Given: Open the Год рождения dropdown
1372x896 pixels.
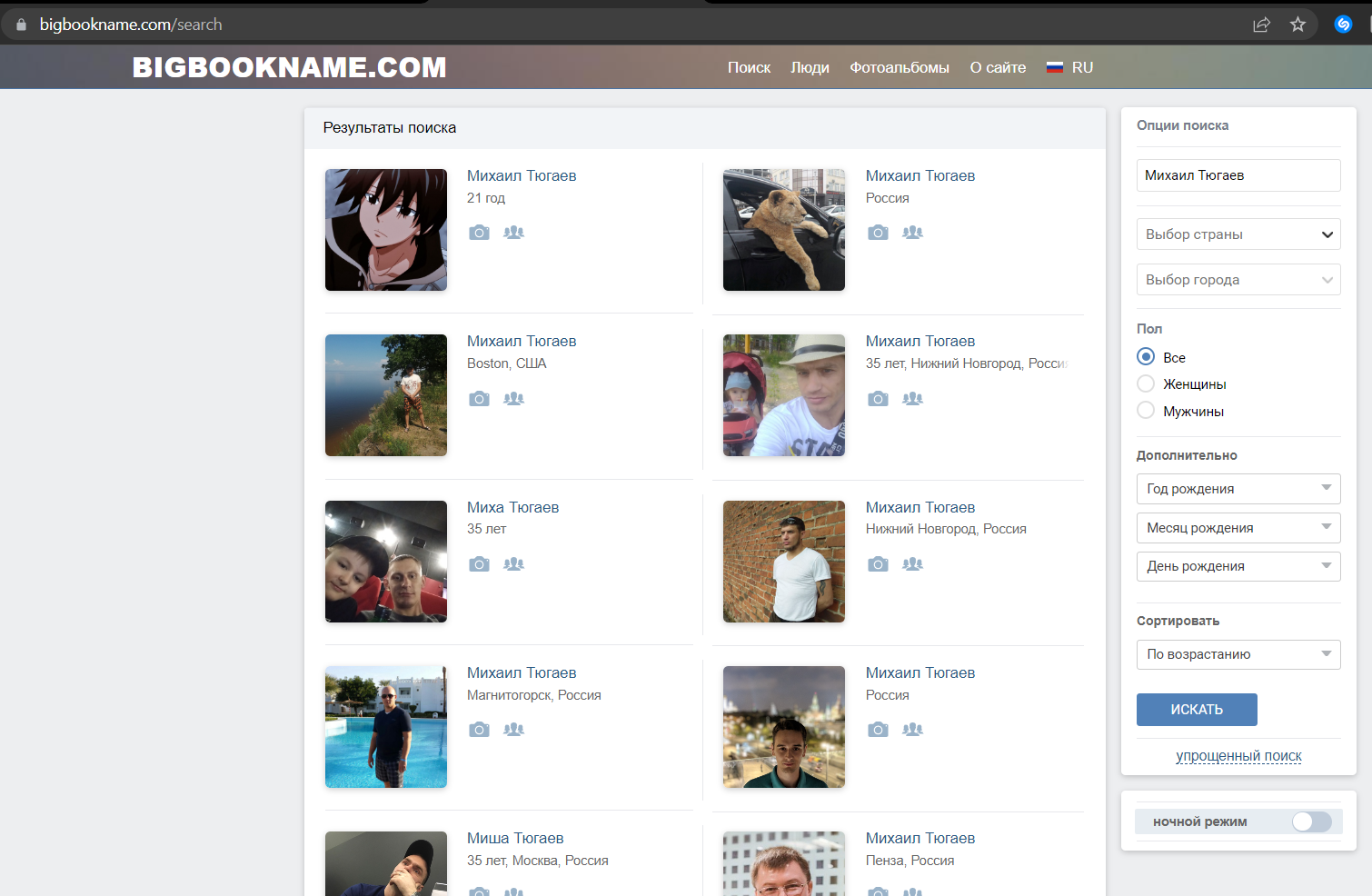Looking at the screenshot, I should [1238, 489].
